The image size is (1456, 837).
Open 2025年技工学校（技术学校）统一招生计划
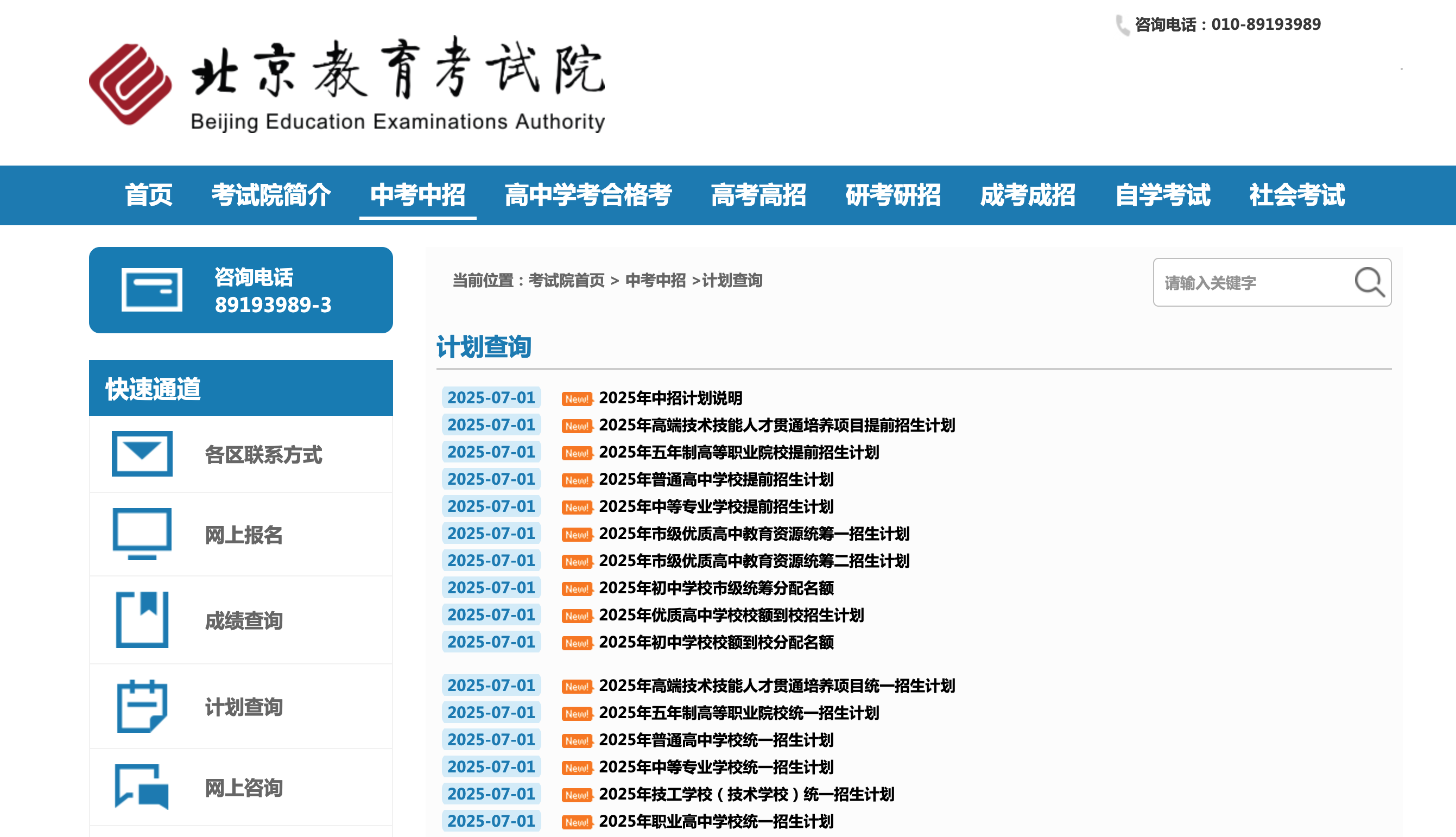coord(746,795)
